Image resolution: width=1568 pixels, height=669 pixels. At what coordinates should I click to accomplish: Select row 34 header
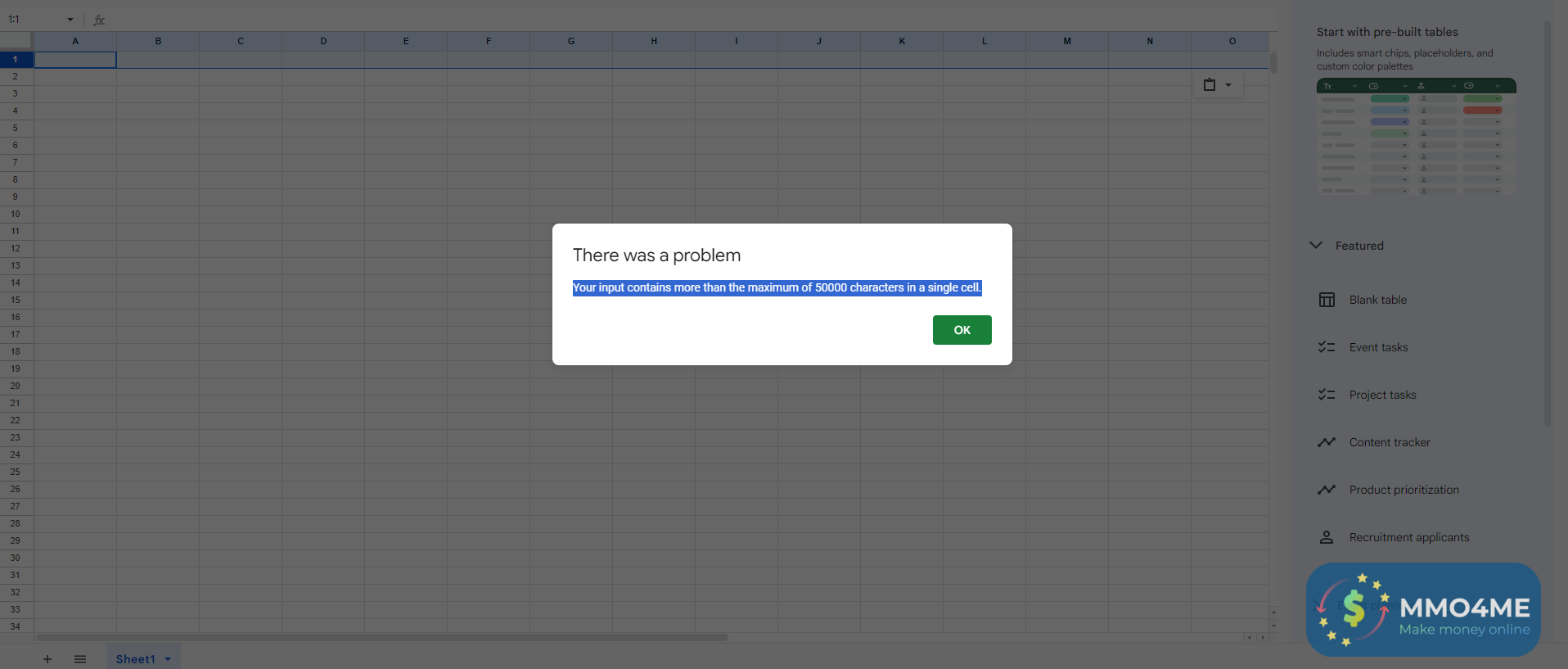point(16,626)
